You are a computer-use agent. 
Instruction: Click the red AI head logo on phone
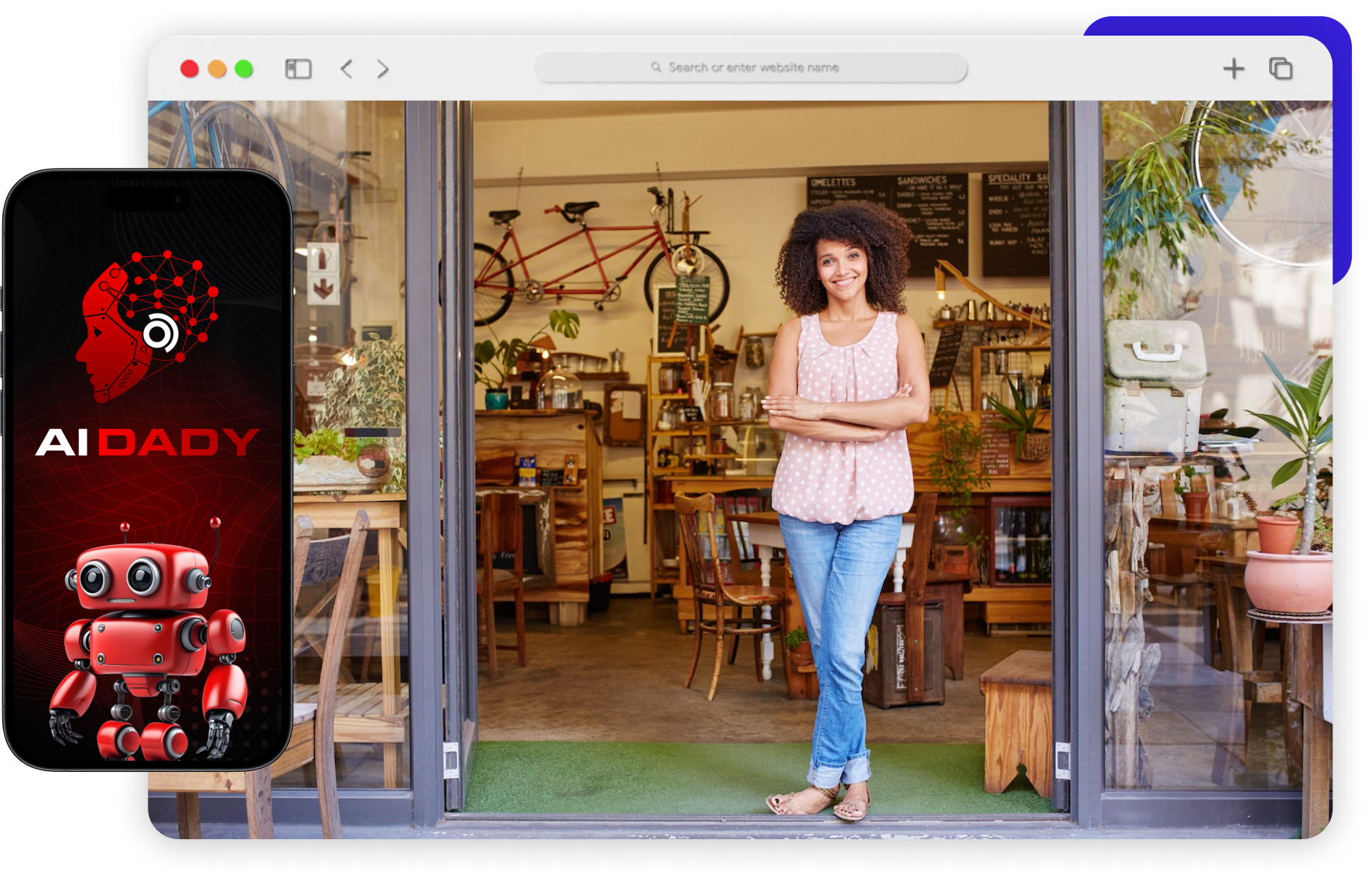pyautogui.click(x=148, y=325)
